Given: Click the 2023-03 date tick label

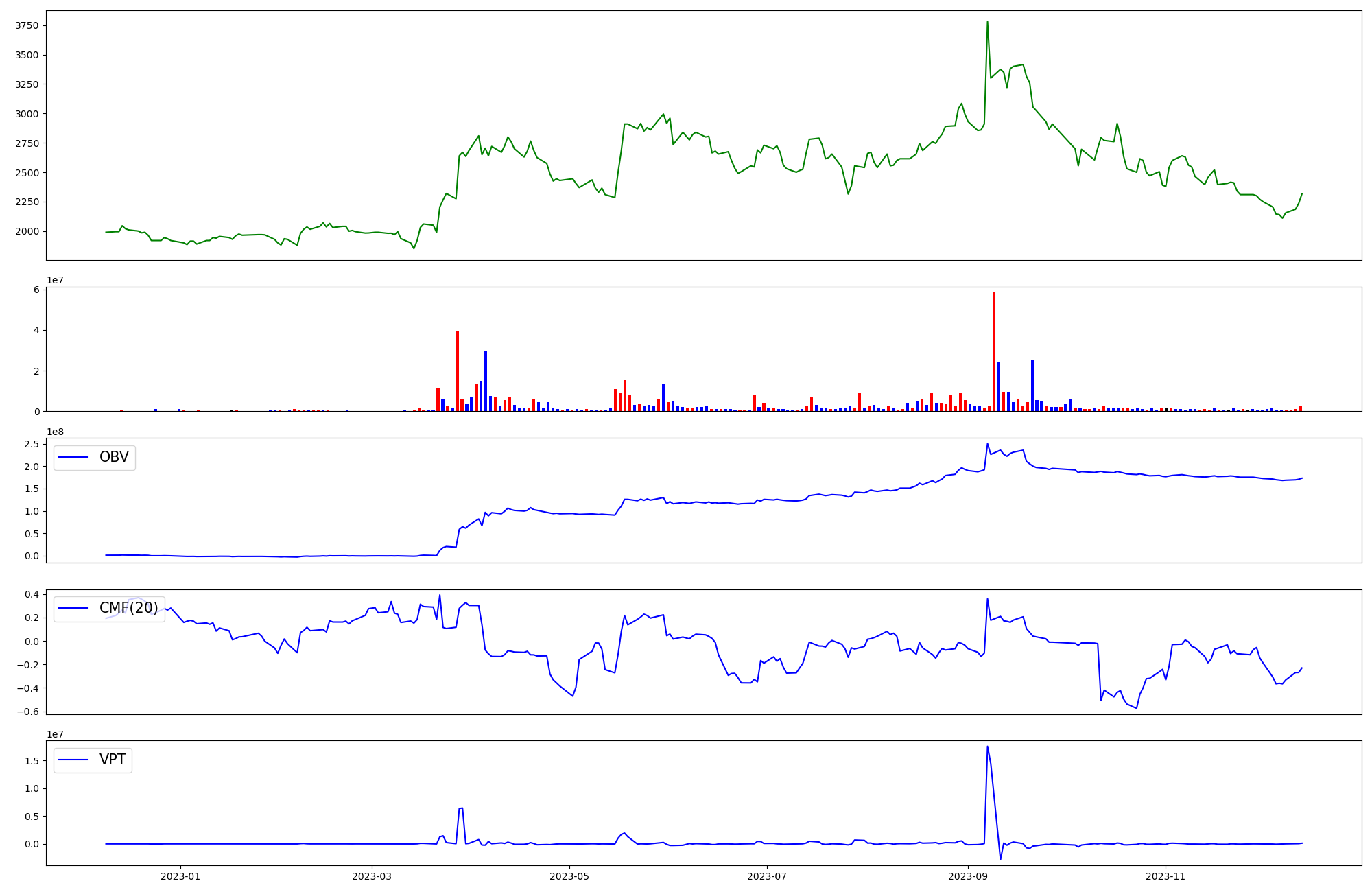Looking at the screenshot, I should click(x=372, y=876).
